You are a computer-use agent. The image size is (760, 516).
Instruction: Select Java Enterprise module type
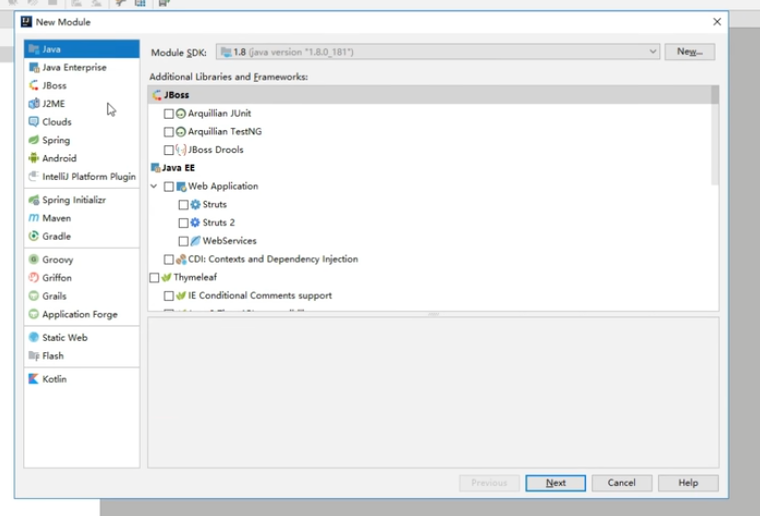81,67
